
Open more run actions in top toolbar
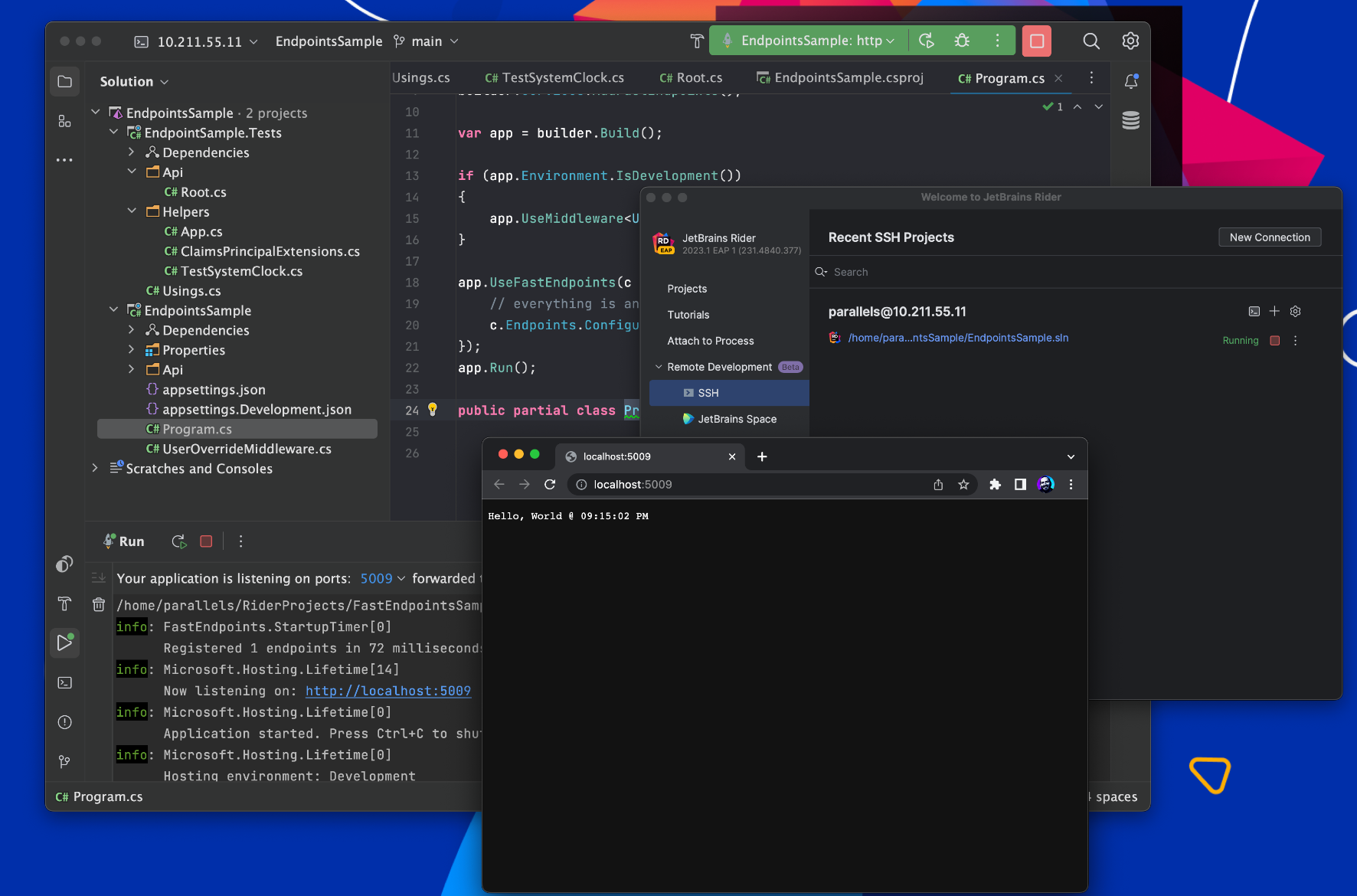[997, 41]
